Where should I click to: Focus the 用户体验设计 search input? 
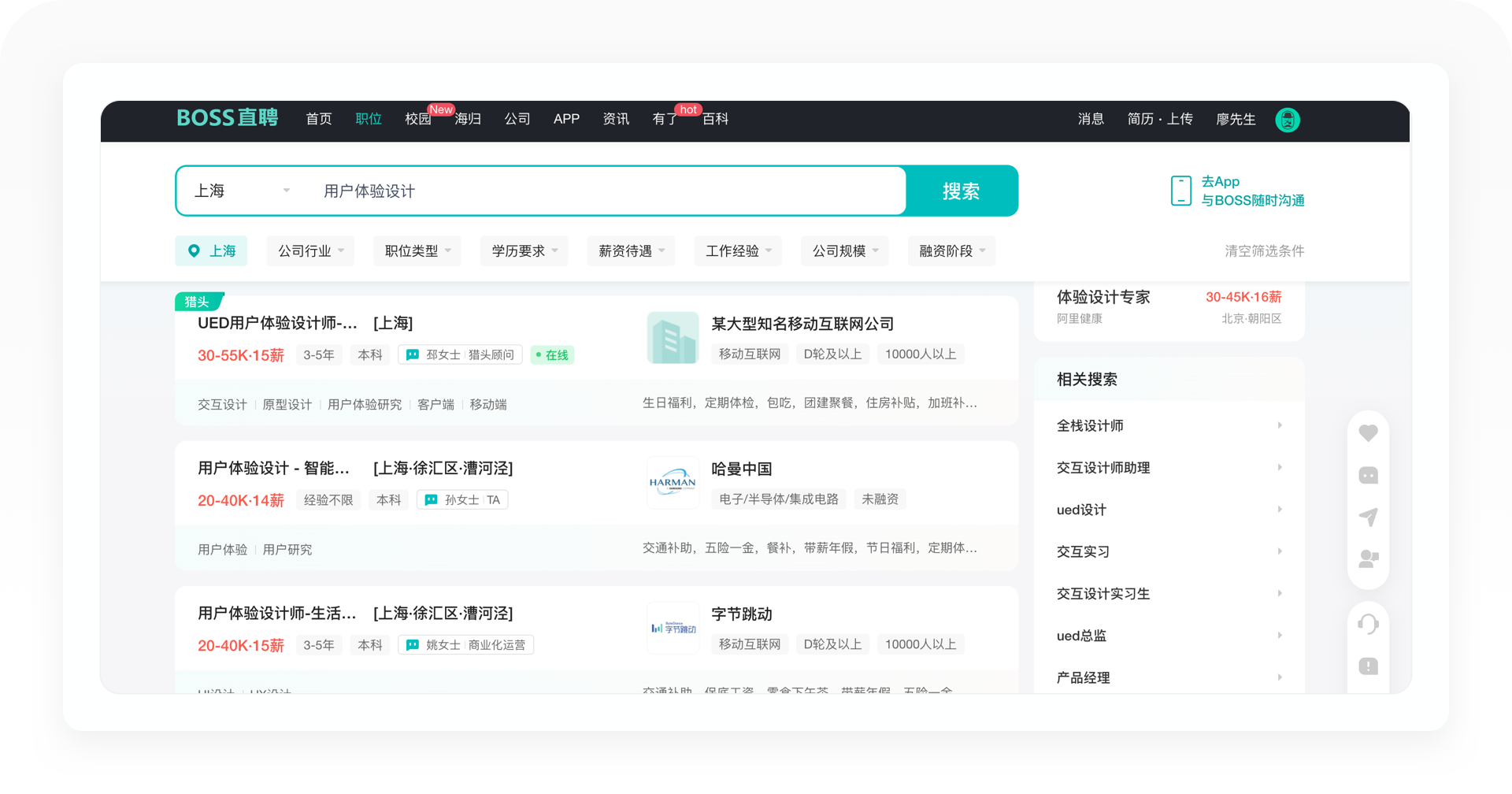606,191
